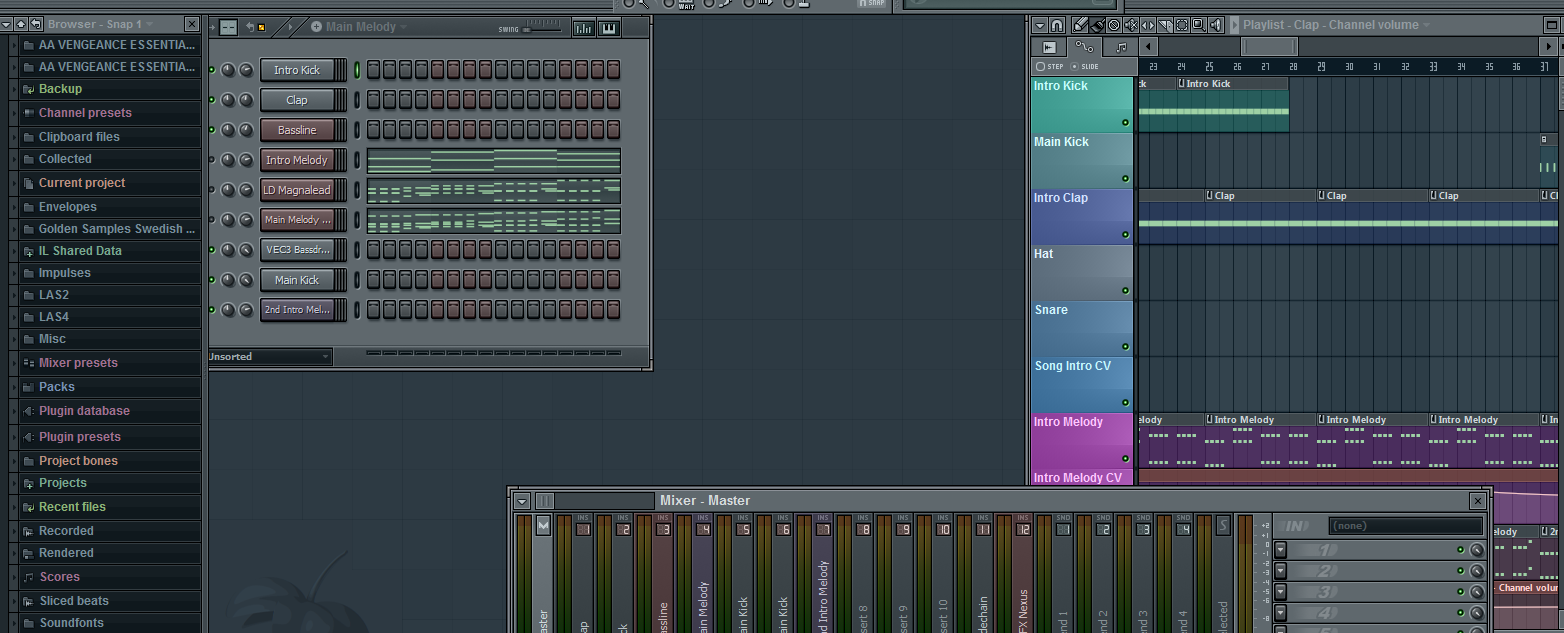This screenshot has height=633, width=1564.
Task: Select the LD Magnalead channel button
Action: (297, 190)
